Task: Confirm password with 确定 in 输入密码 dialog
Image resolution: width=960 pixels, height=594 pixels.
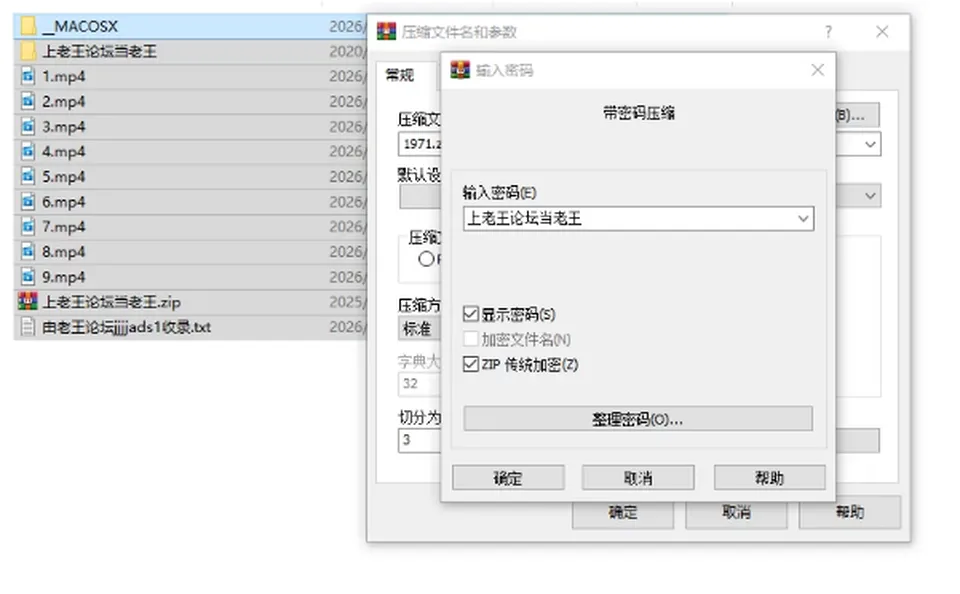Action: pos(508,478)
